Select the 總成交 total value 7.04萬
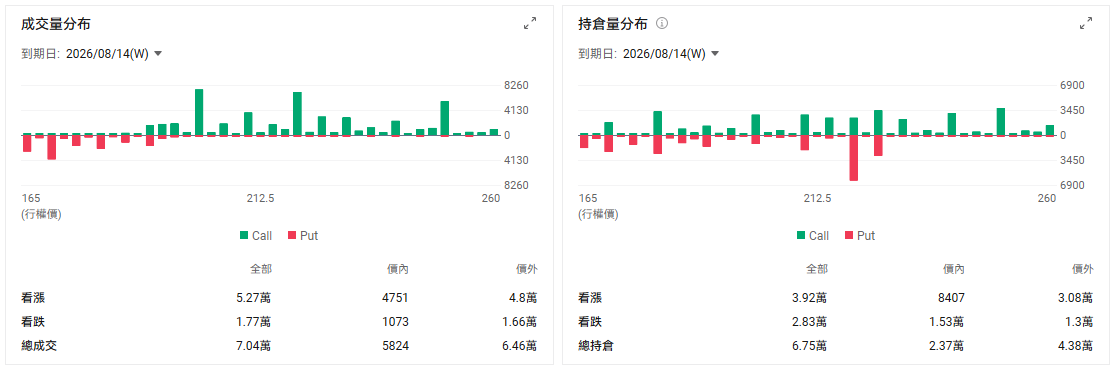The height and width of the screenshot is (367, 1115). click(x=253, y=346)
